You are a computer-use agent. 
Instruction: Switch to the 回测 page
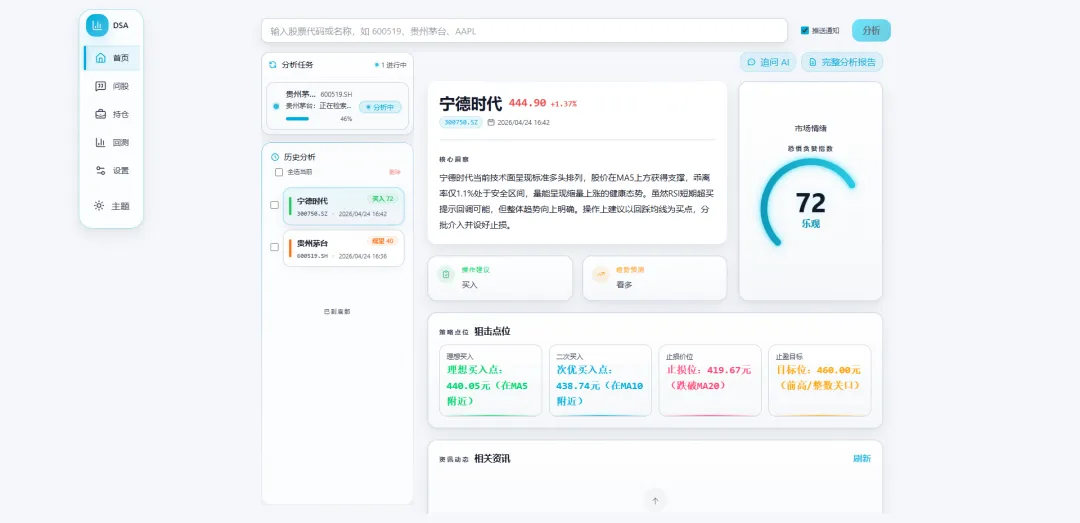[112, 143]
